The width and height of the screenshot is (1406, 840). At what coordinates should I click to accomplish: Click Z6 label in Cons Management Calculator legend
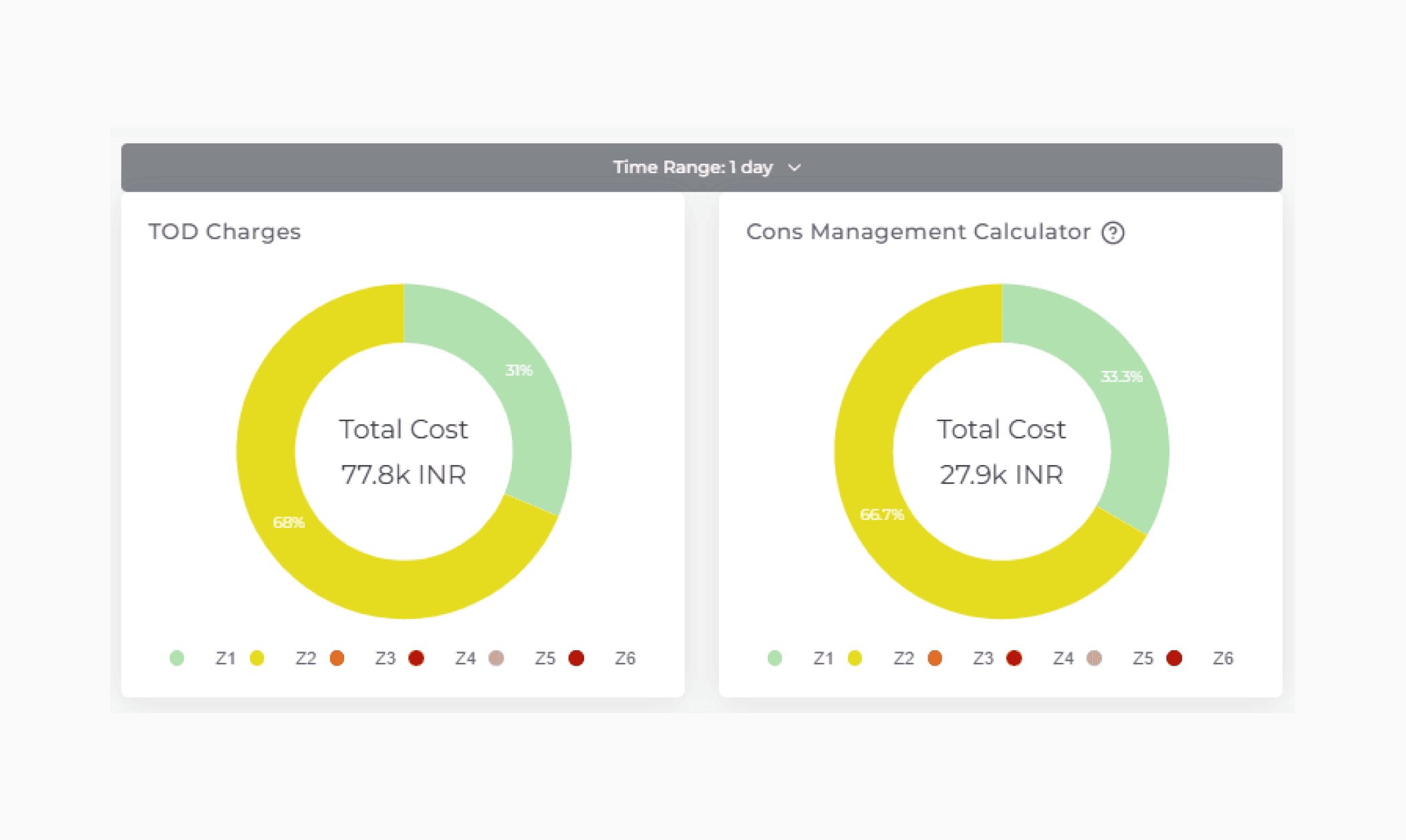click(1223, 658)
